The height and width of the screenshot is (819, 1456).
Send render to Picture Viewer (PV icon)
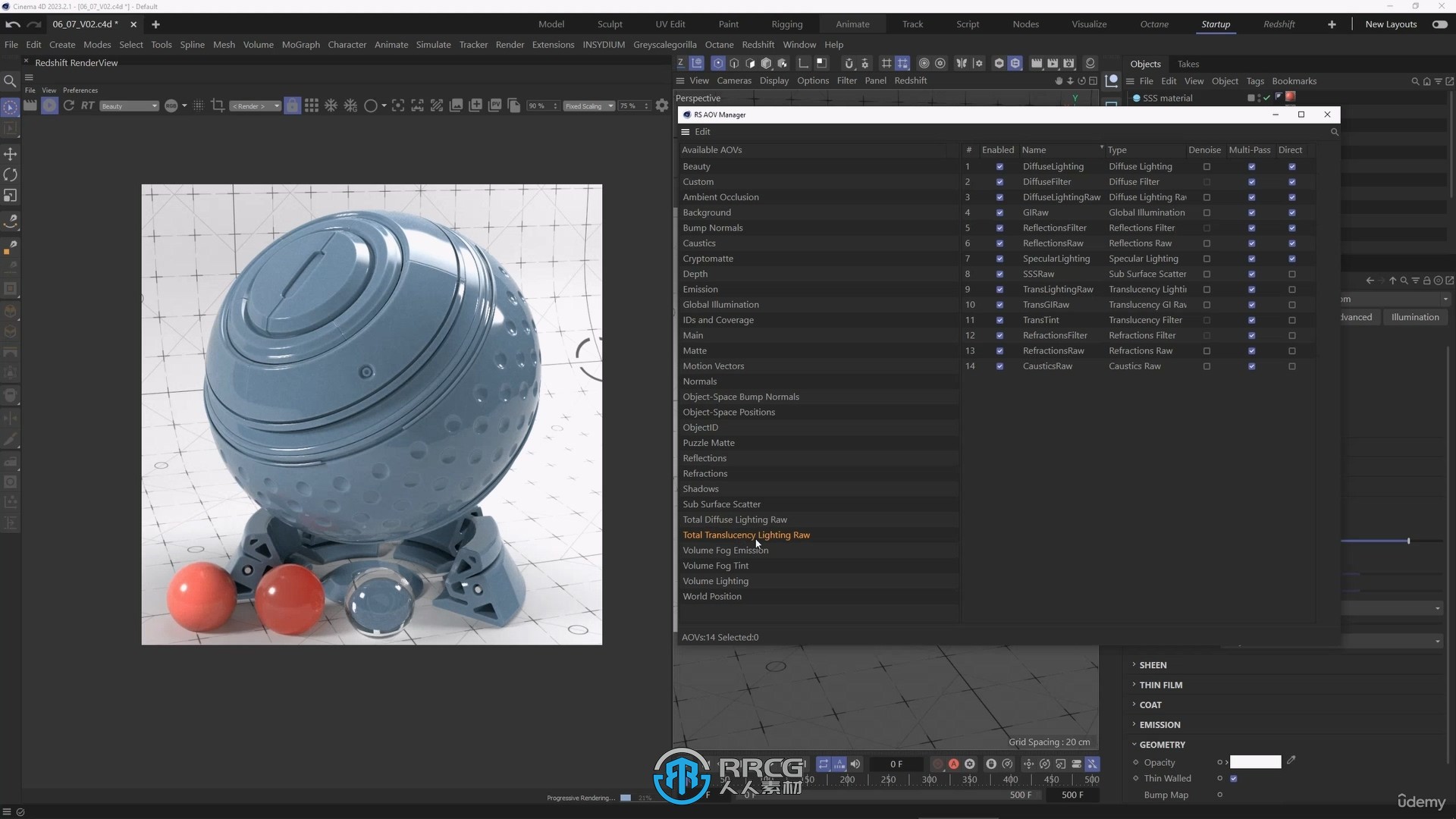point(494,105)
